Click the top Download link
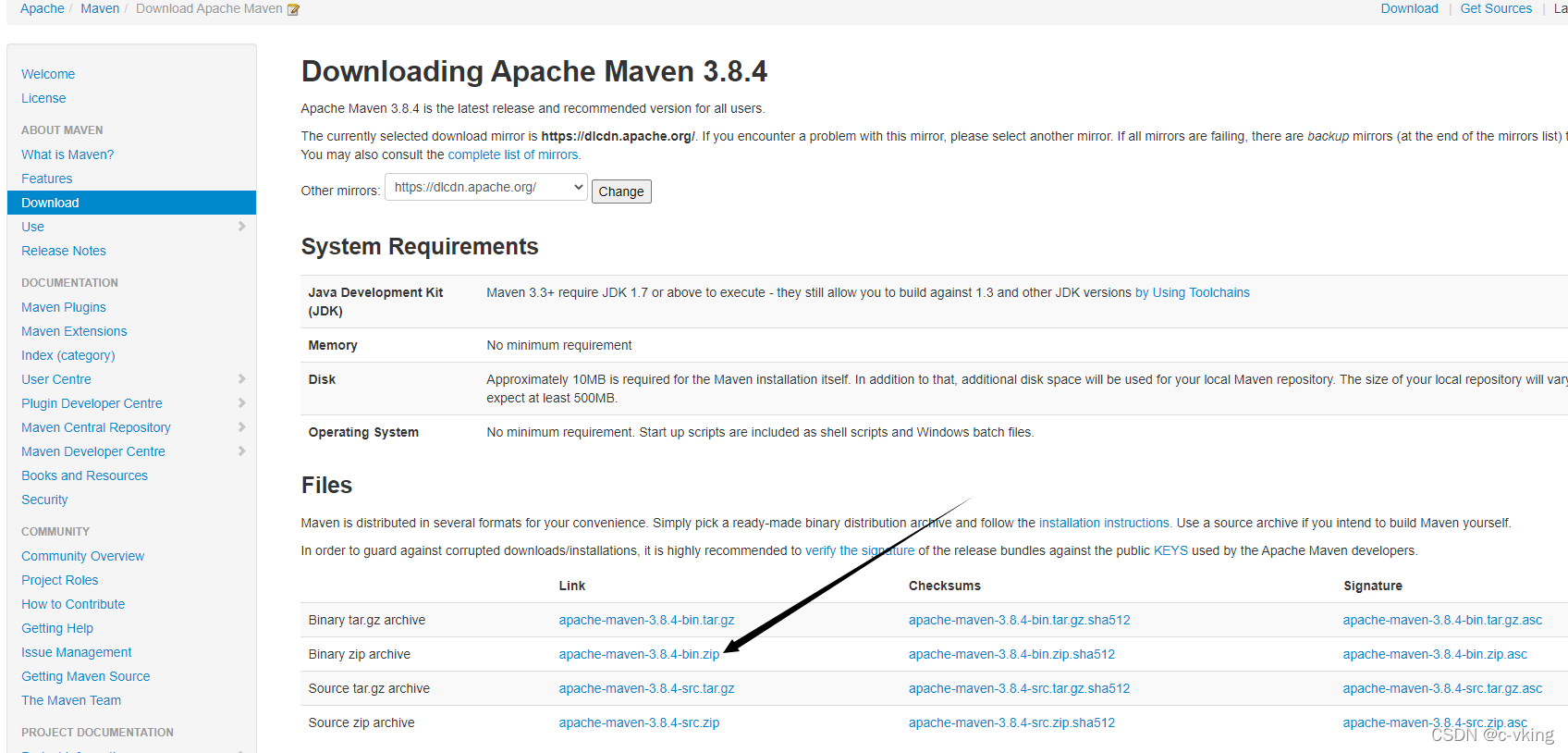The width and height of the screenshot is (1568, 753). pyautogui.click(x=1409, y=8)
